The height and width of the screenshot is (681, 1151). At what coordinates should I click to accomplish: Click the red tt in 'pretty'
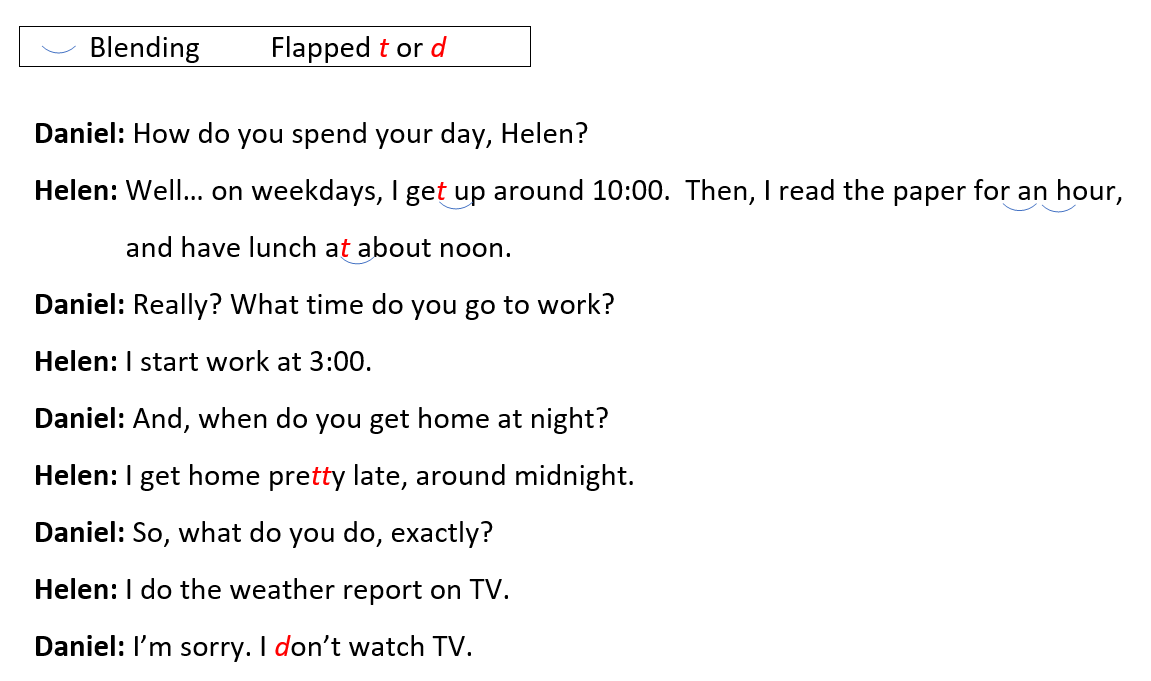point(321,476)
